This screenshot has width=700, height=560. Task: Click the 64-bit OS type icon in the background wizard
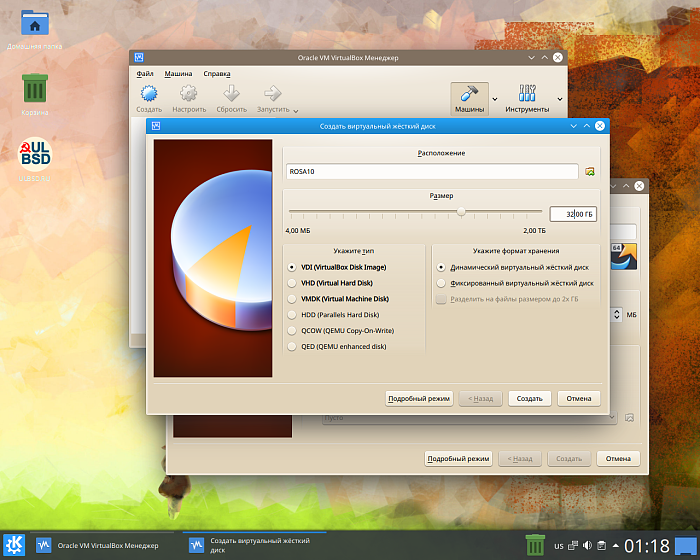(624, 256)
